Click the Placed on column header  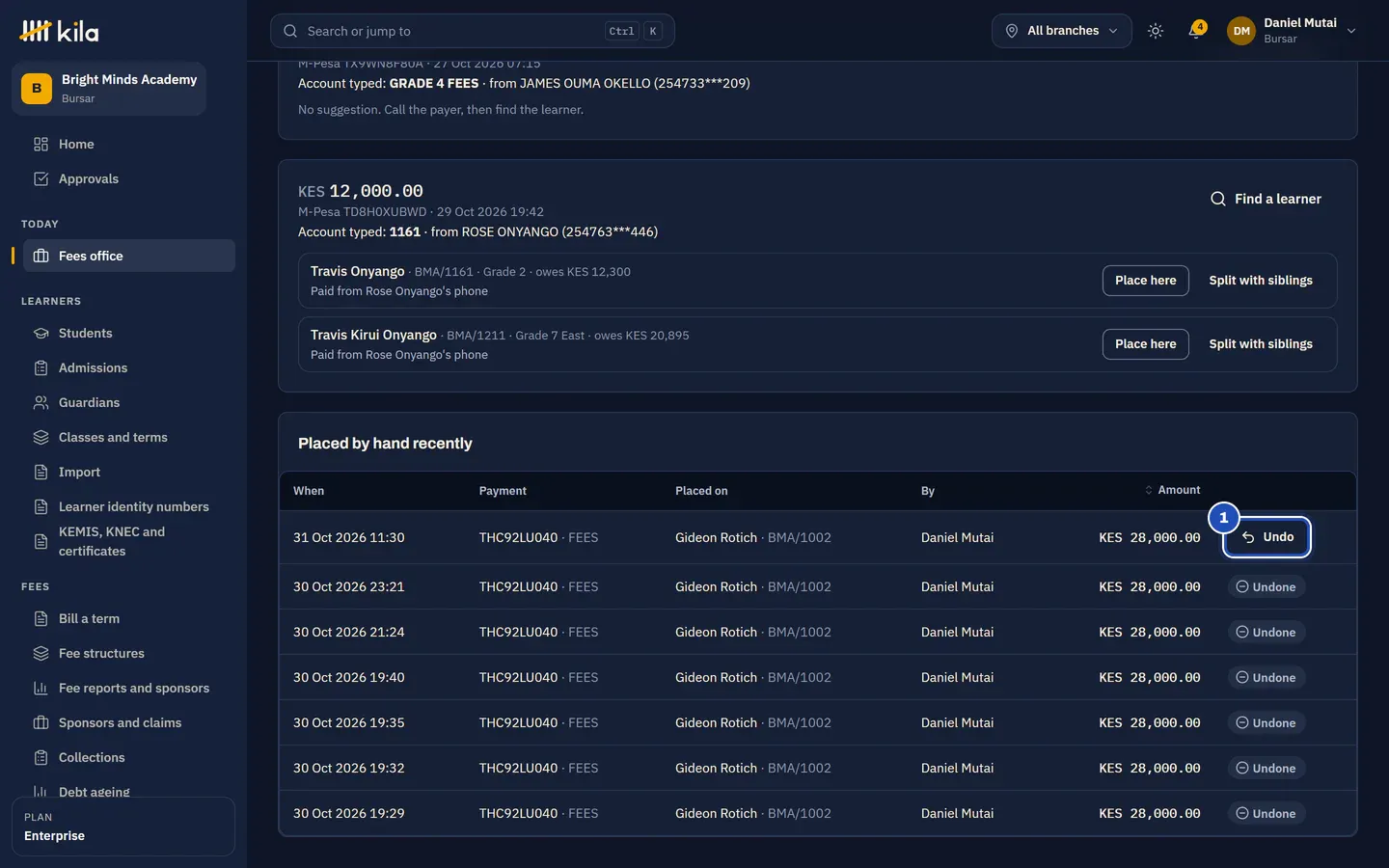click(x=701, y=491)
